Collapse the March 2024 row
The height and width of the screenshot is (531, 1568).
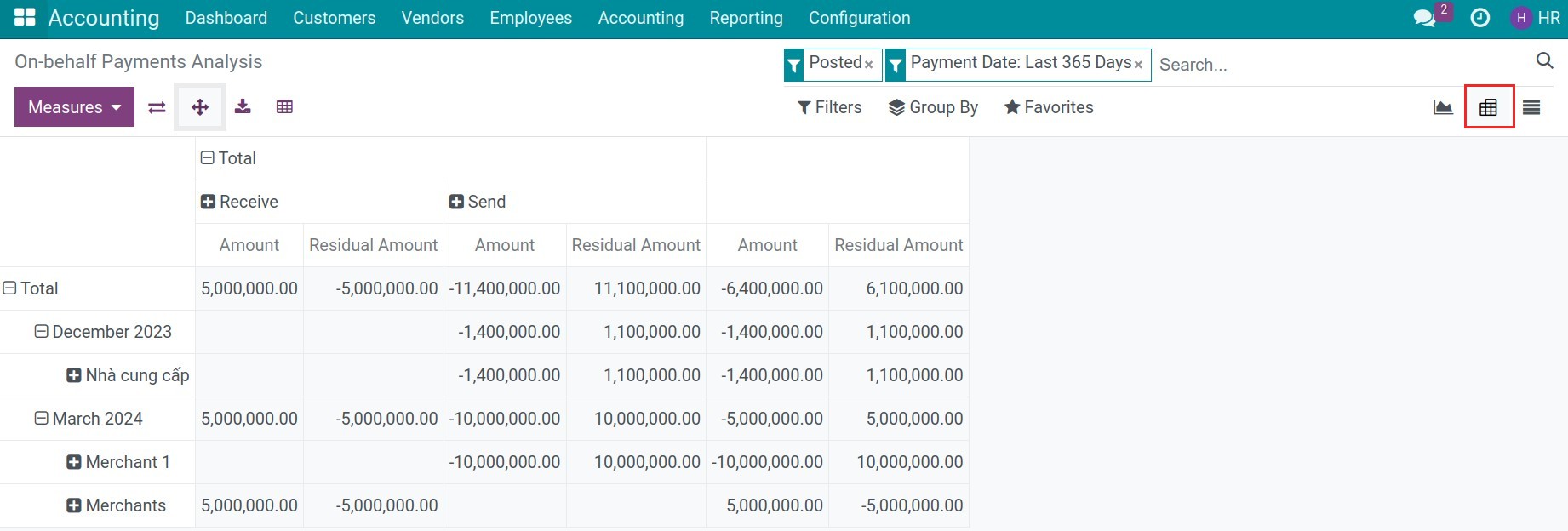click(x=89, y=419)
